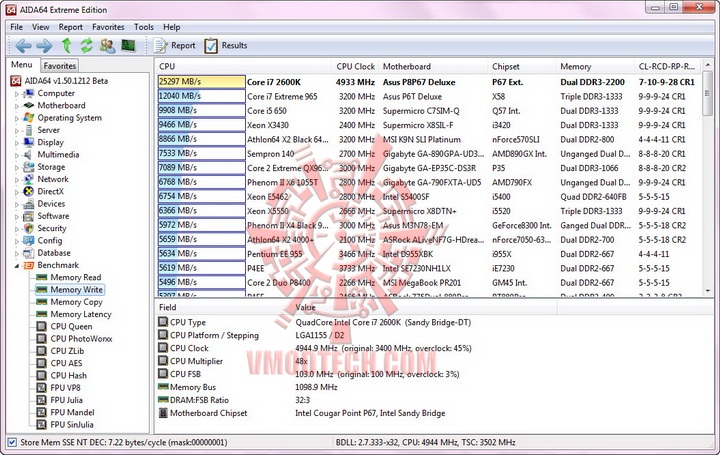Select Motherboard icon in tree

29,106
